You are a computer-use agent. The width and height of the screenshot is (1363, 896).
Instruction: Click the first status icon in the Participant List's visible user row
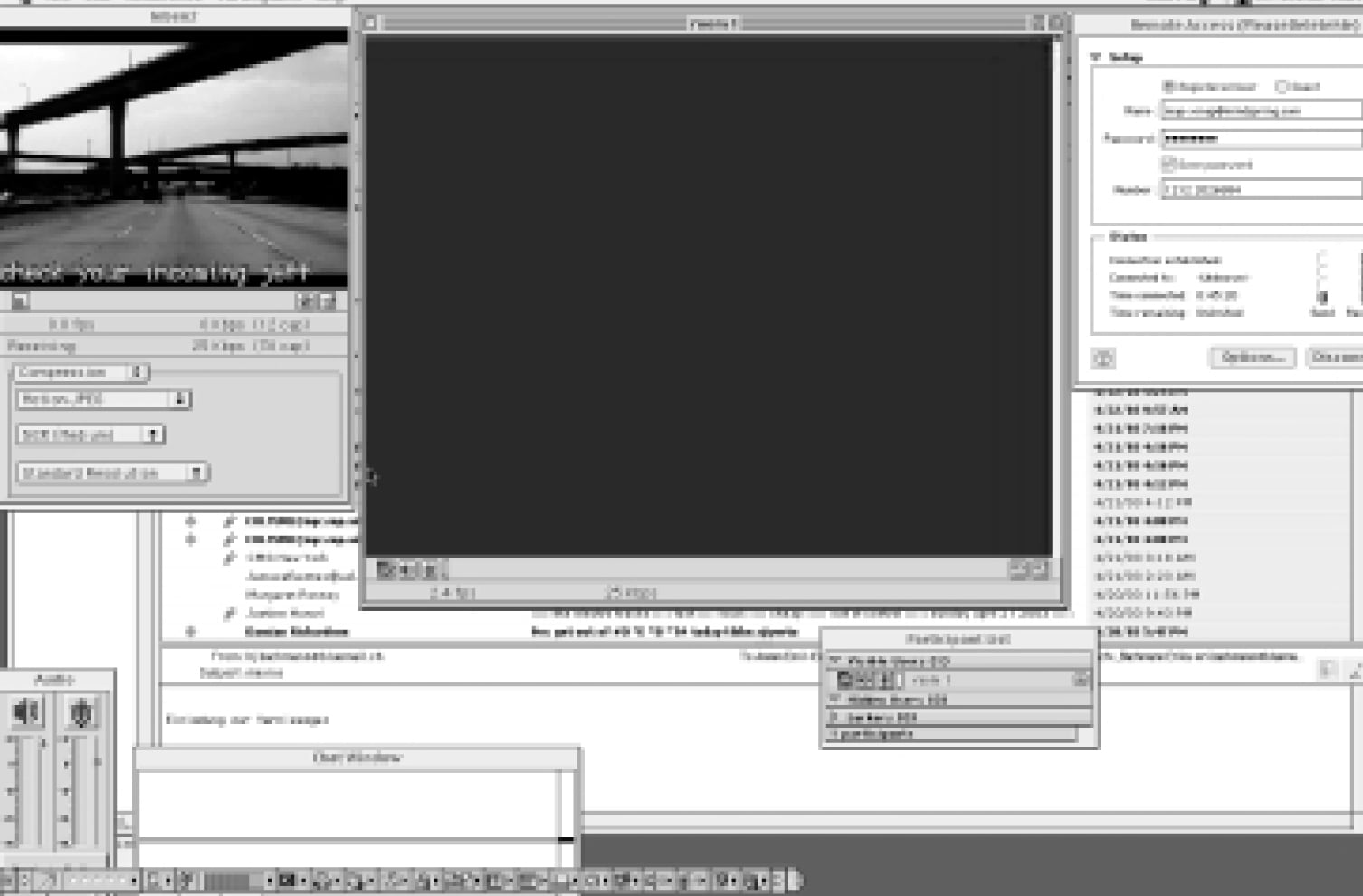(x=845, y=681)
